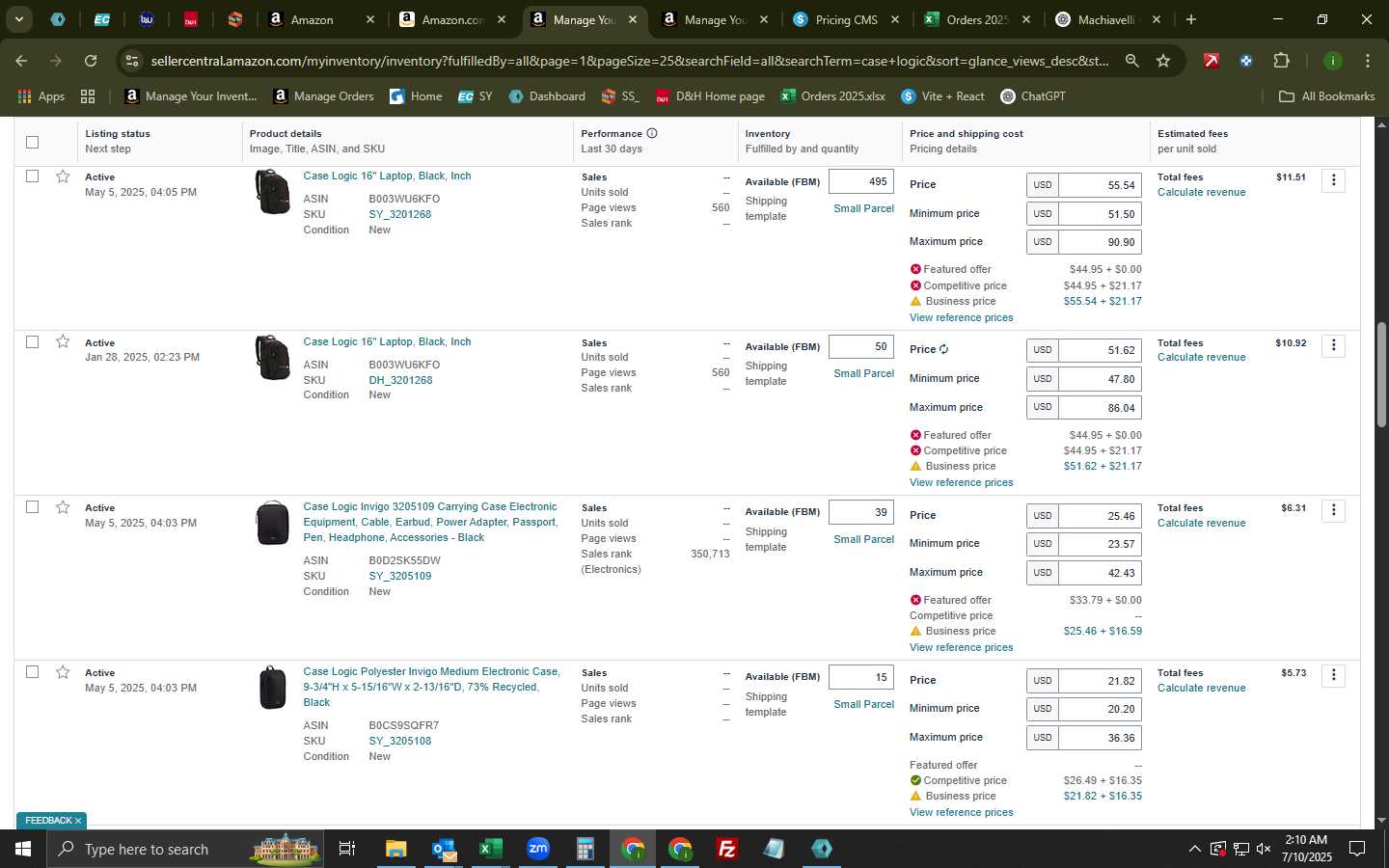Open the Chrome profile avatar
Screen dimensions: 1389x868
(1332, 61)
